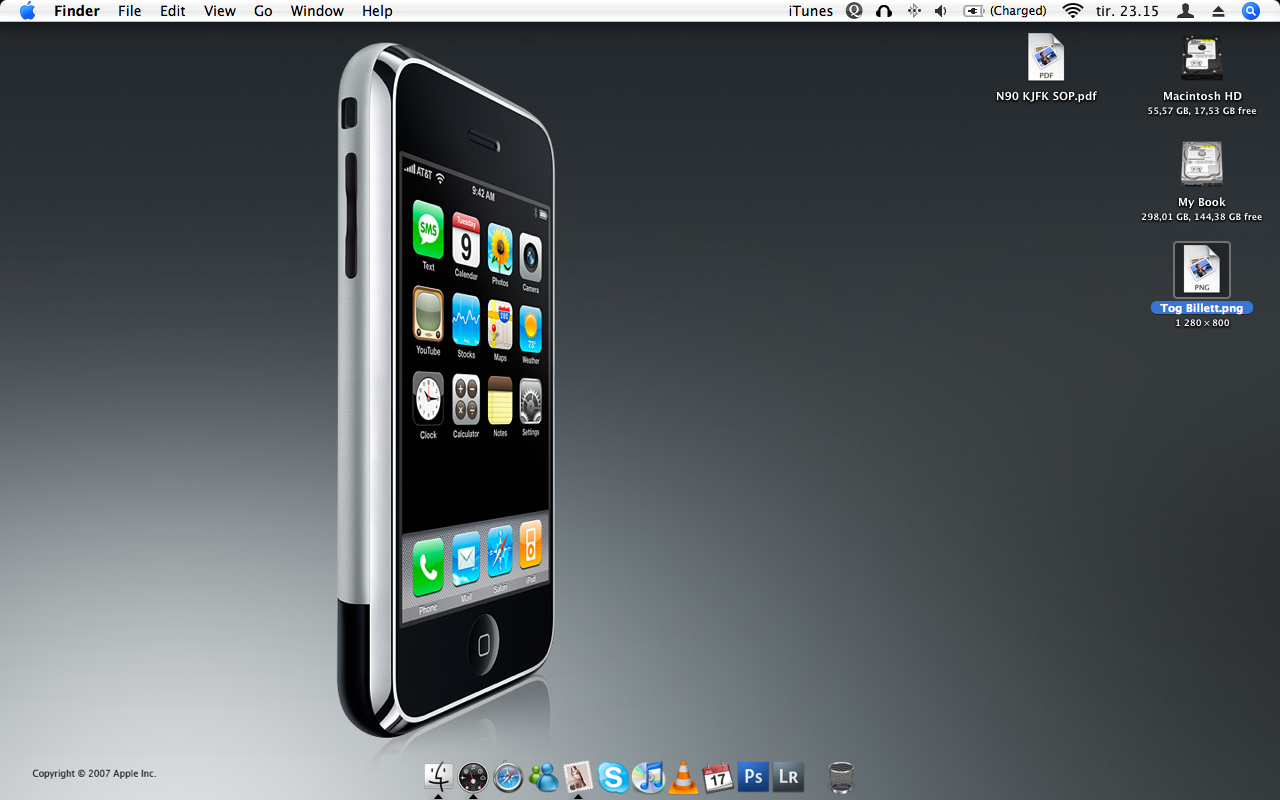Open iCal from the Dock
Viewport: 1280px width, 800px height.
coord(718,777)
